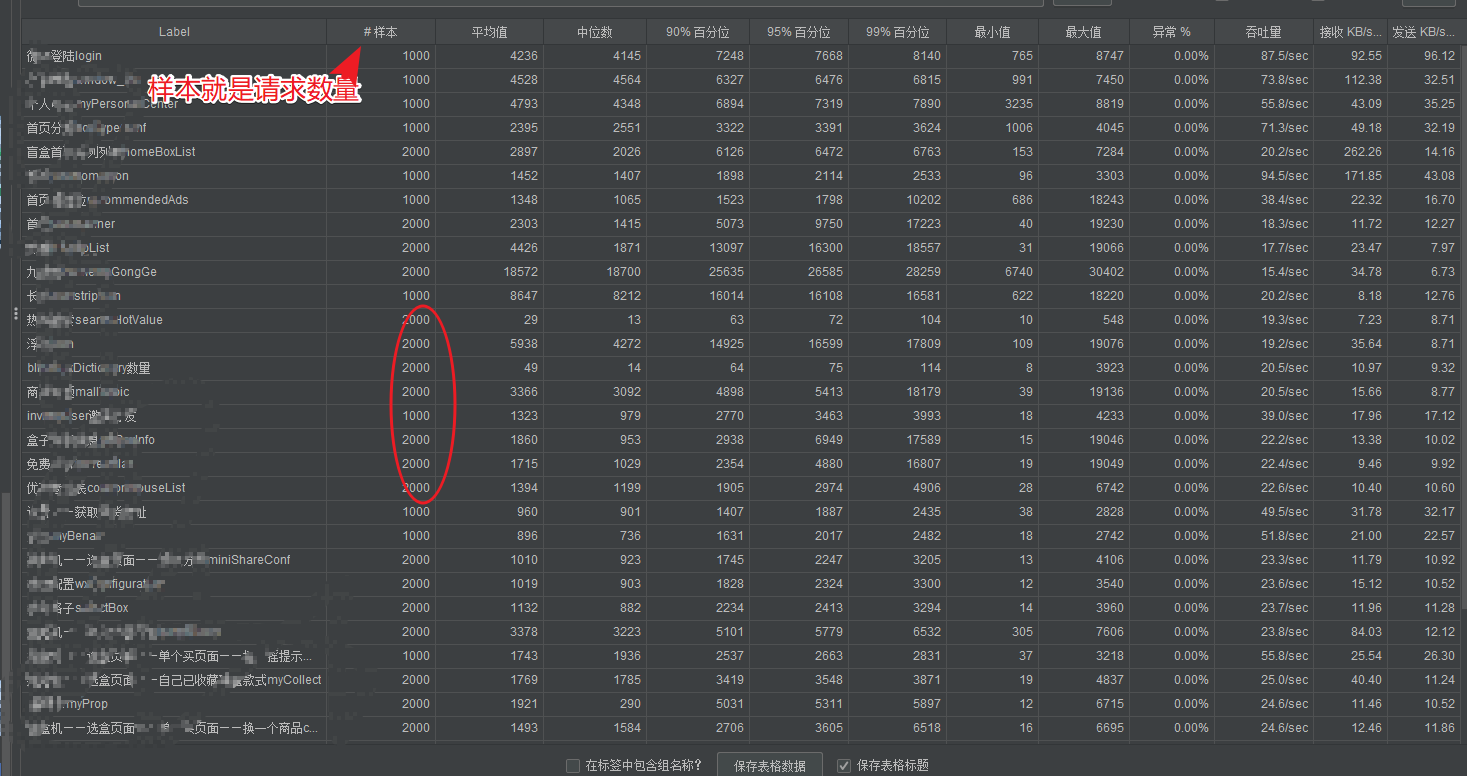Click the '95% 百分位' column header

coord(799,32)
